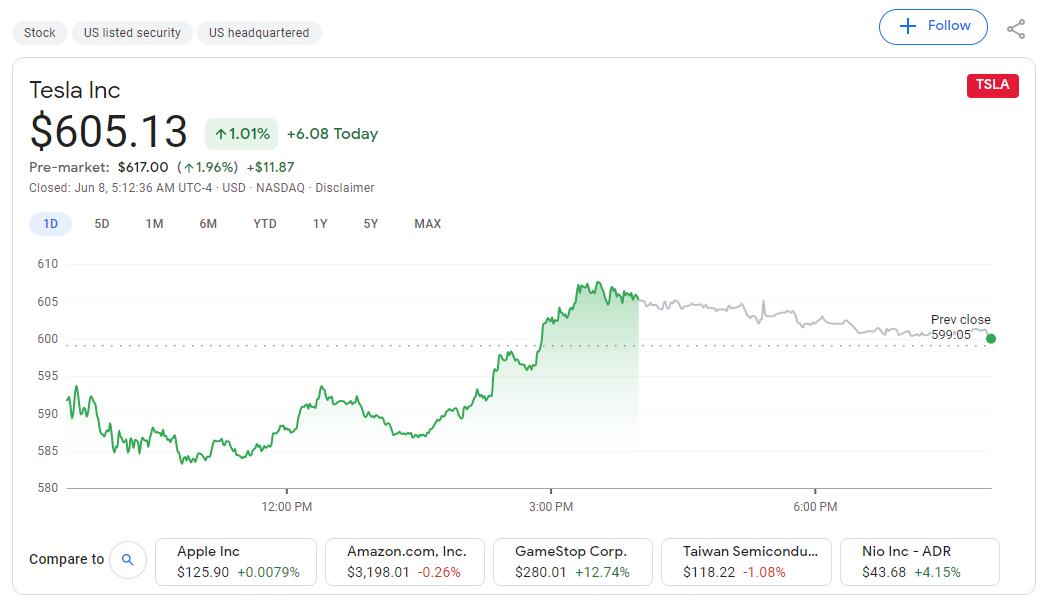
Task: Show the 1M chart range
Action: [154, 224]
